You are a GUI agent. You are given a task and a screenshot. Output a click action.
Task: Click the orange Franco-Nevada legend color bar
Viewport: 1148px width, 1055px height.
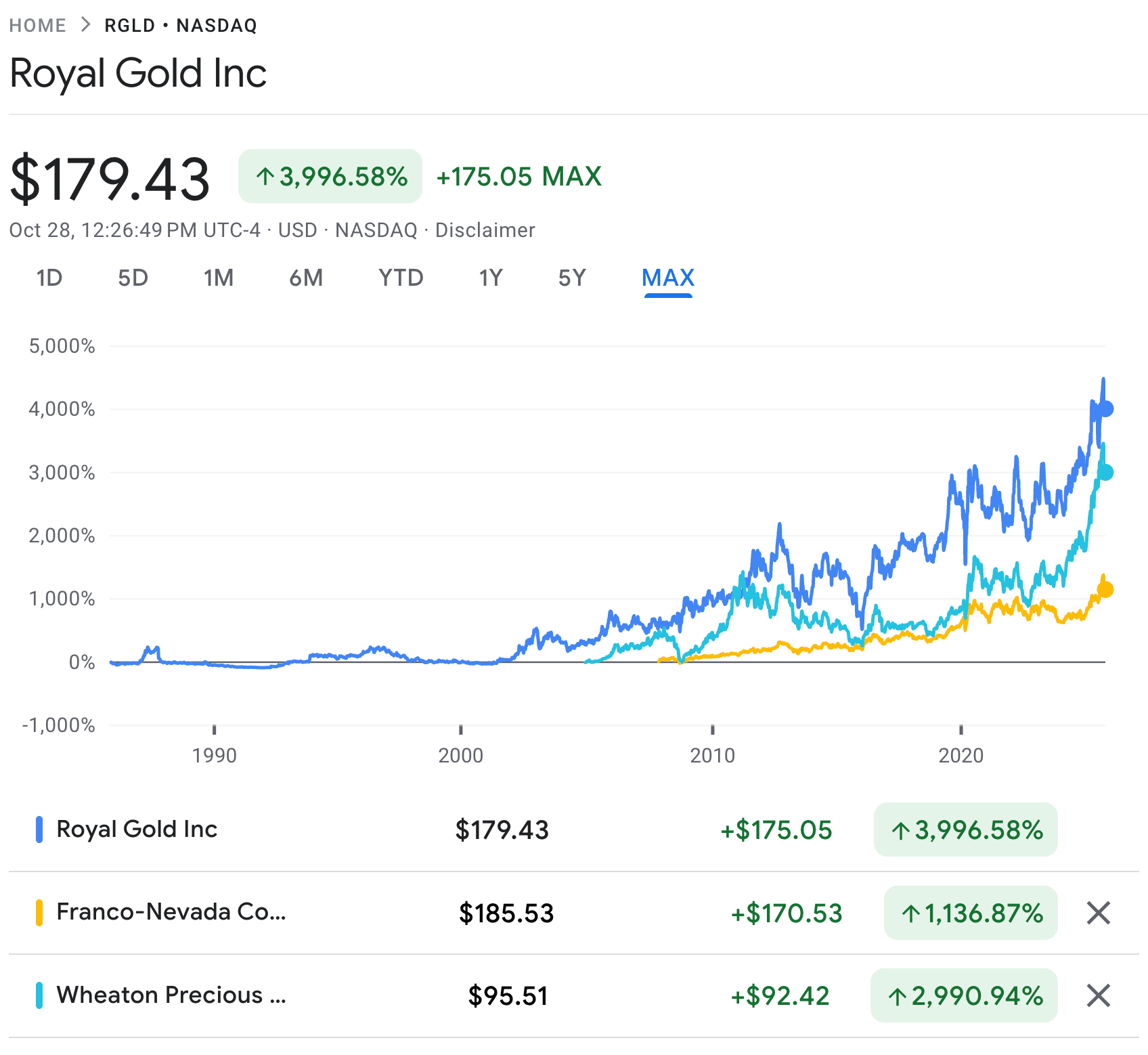[39, 913]
